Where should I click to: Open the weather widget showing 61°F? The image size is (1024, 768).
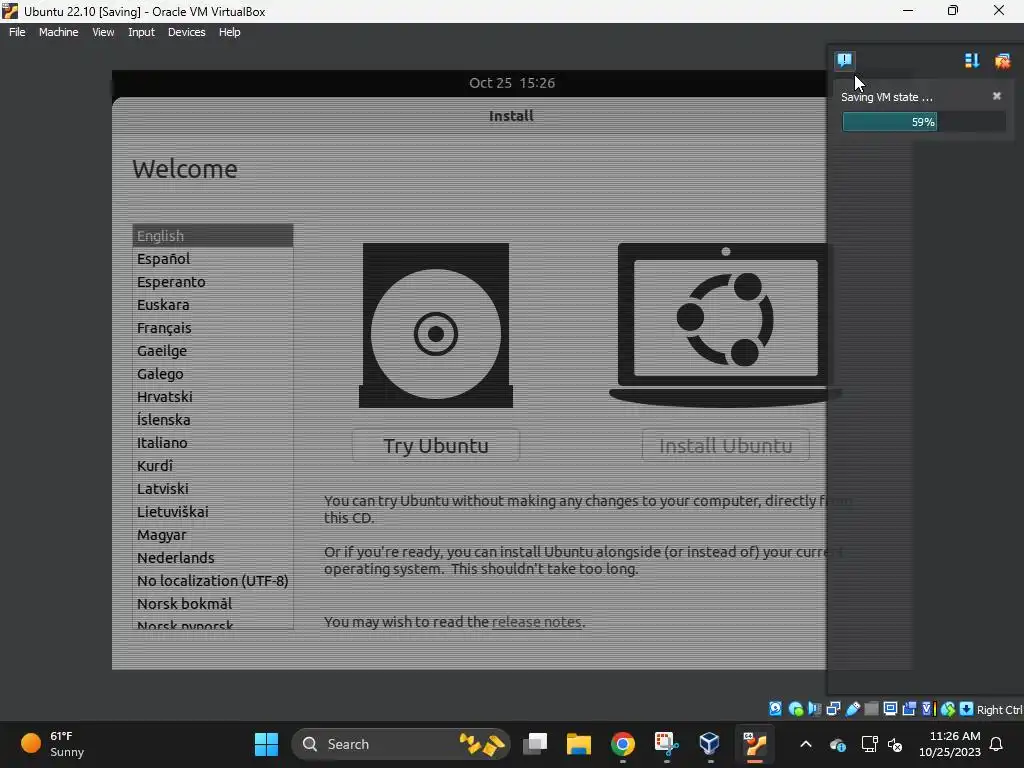pyautogui.click(x=52, y=744)
